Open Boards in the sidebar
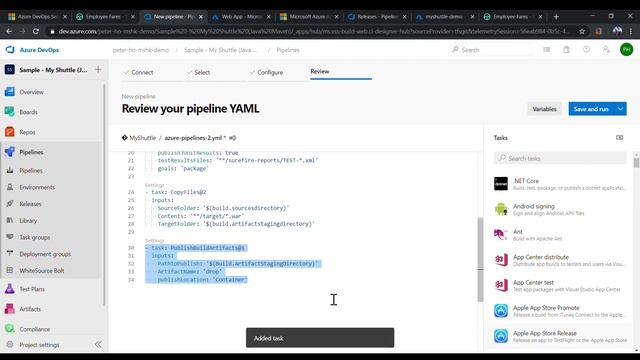 (x=28, y=112)
